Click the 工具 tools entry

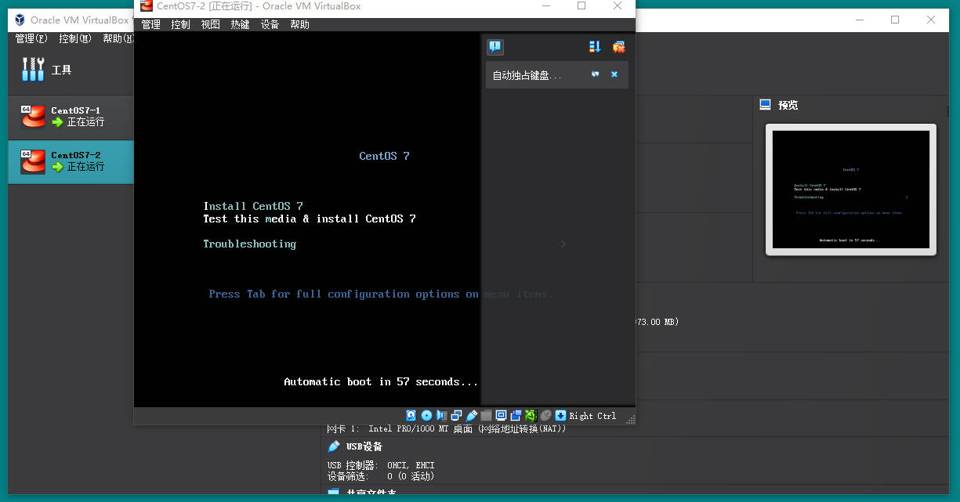(x=61, y=70)
